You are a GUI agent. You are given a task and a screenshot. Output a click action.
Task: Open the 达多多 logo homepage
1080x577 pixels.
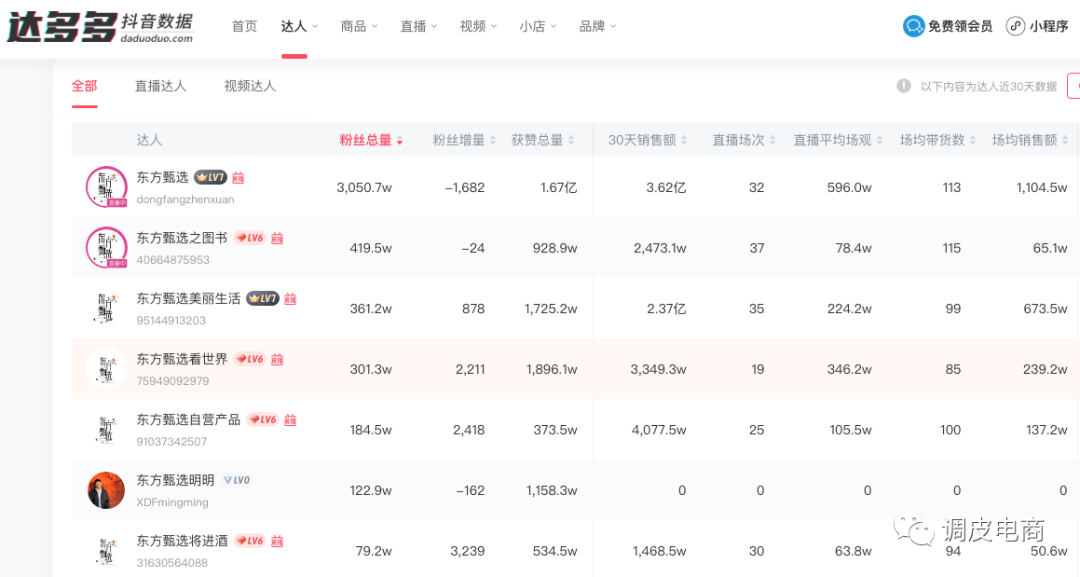coord(101,28)
